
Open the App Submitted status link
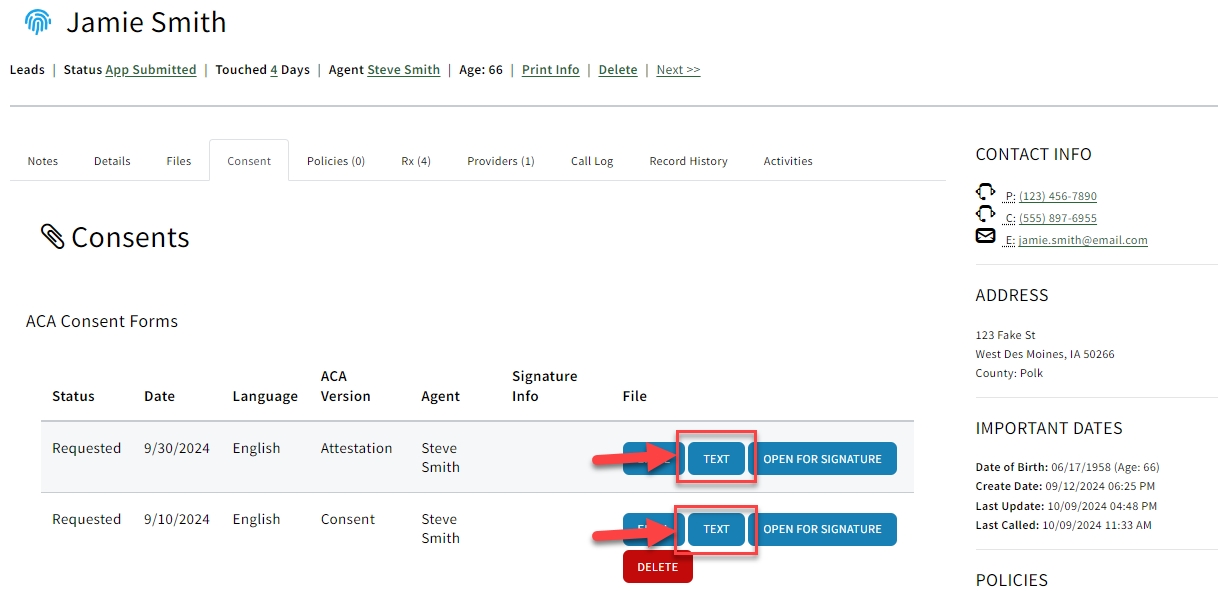(151, 70)
